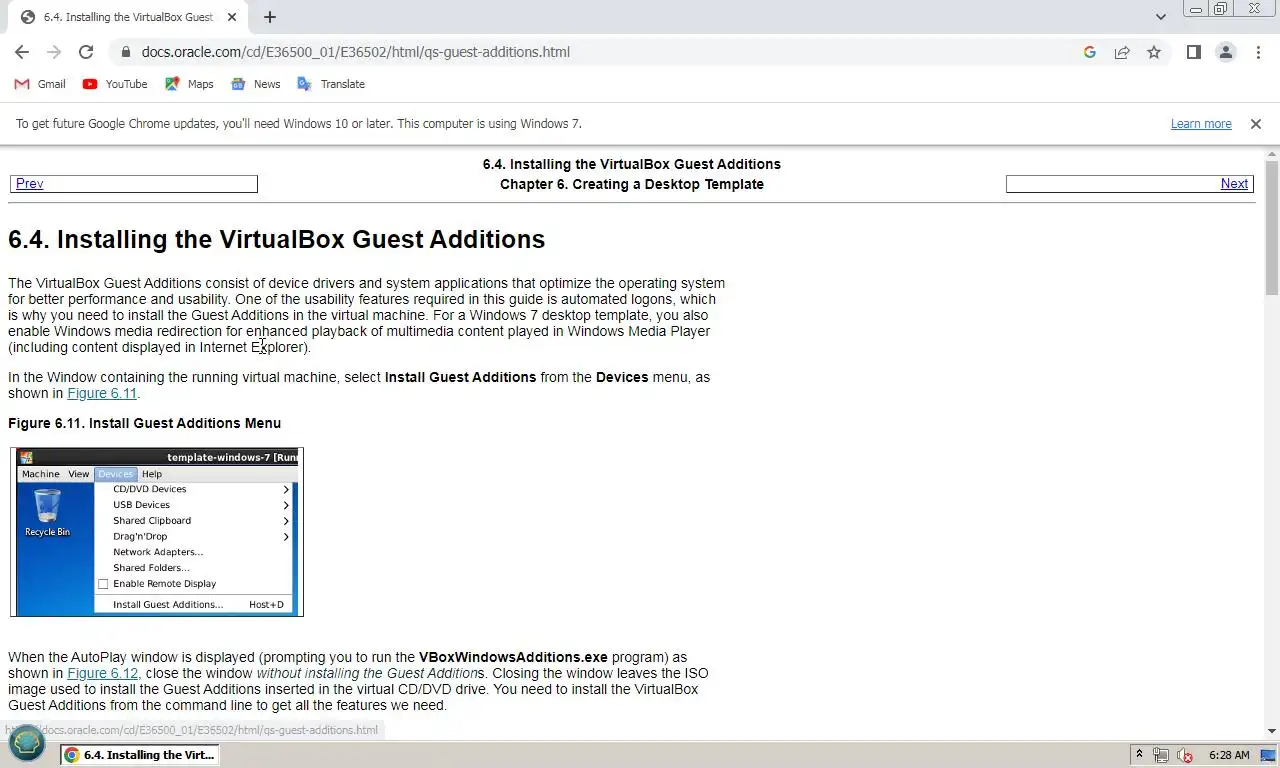Click the browser Forward arrow

[x=54, y=52]
